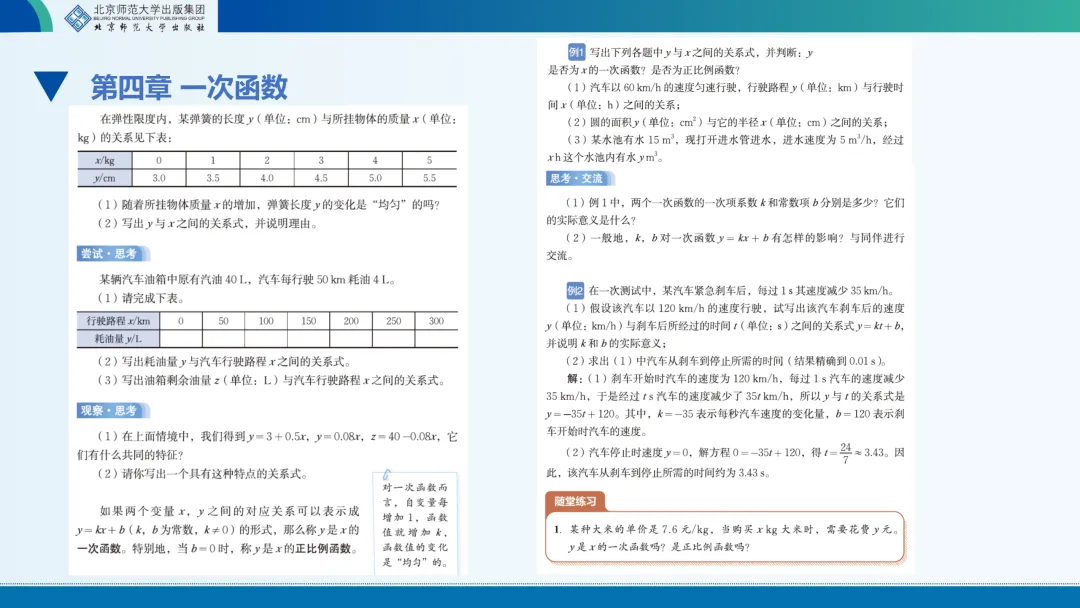Click the 5.5 cell in the spring table
The width and height of the screenshot is (1080, 608).
point(429,178)
